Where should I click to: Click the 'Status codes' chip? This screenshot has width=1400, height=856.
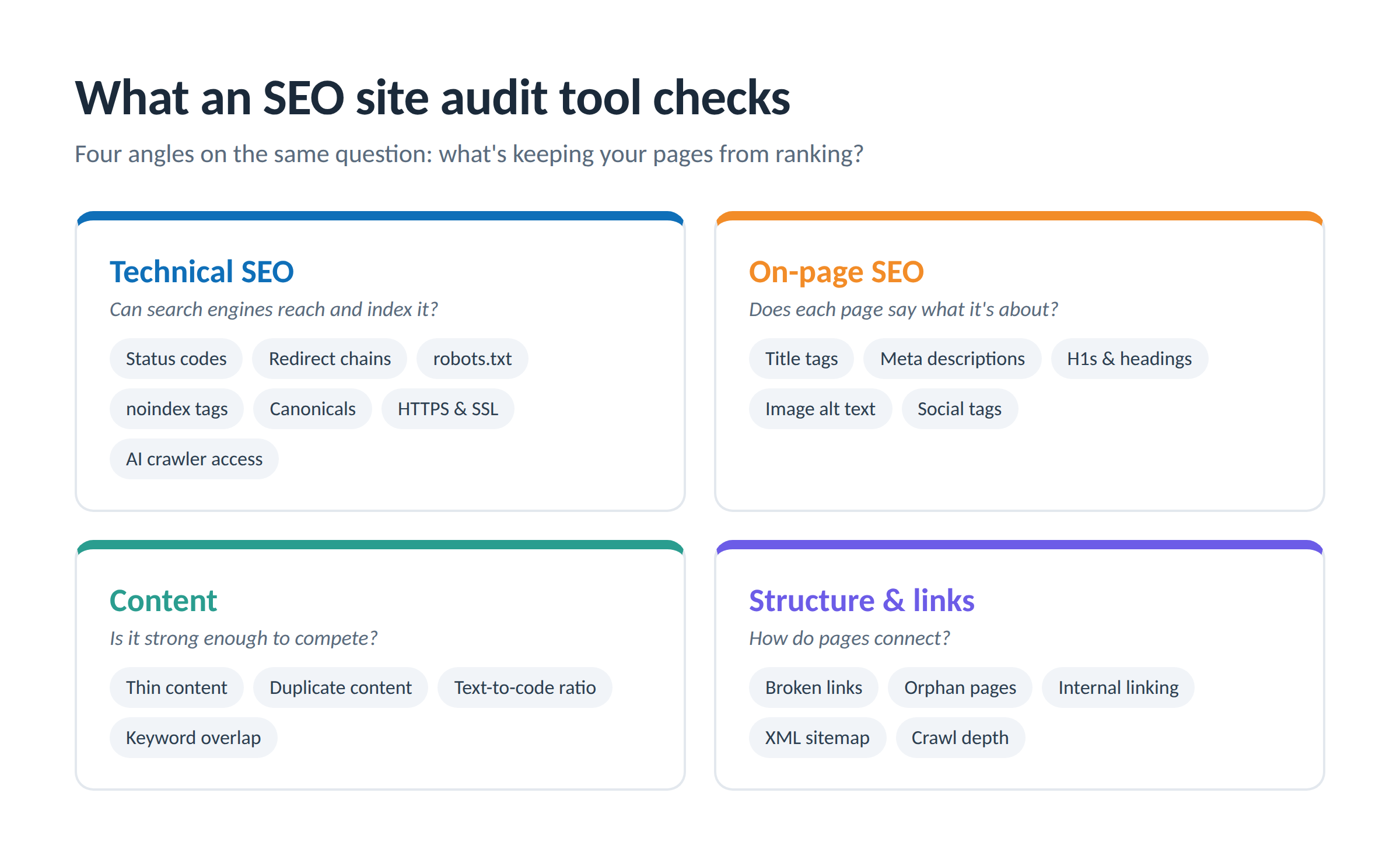[176, 359]
